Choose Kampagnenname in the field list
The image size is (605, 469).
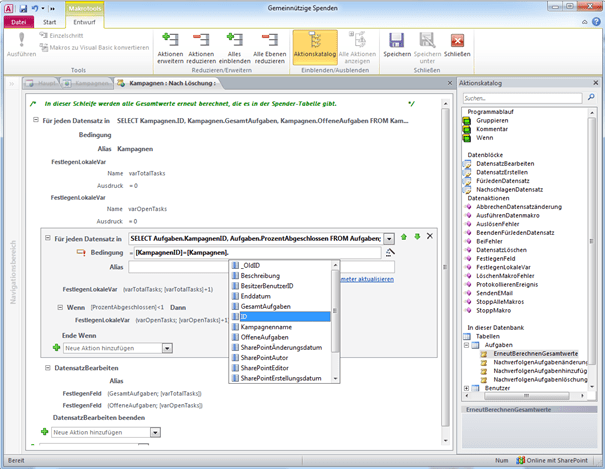[x=281, y=327]
